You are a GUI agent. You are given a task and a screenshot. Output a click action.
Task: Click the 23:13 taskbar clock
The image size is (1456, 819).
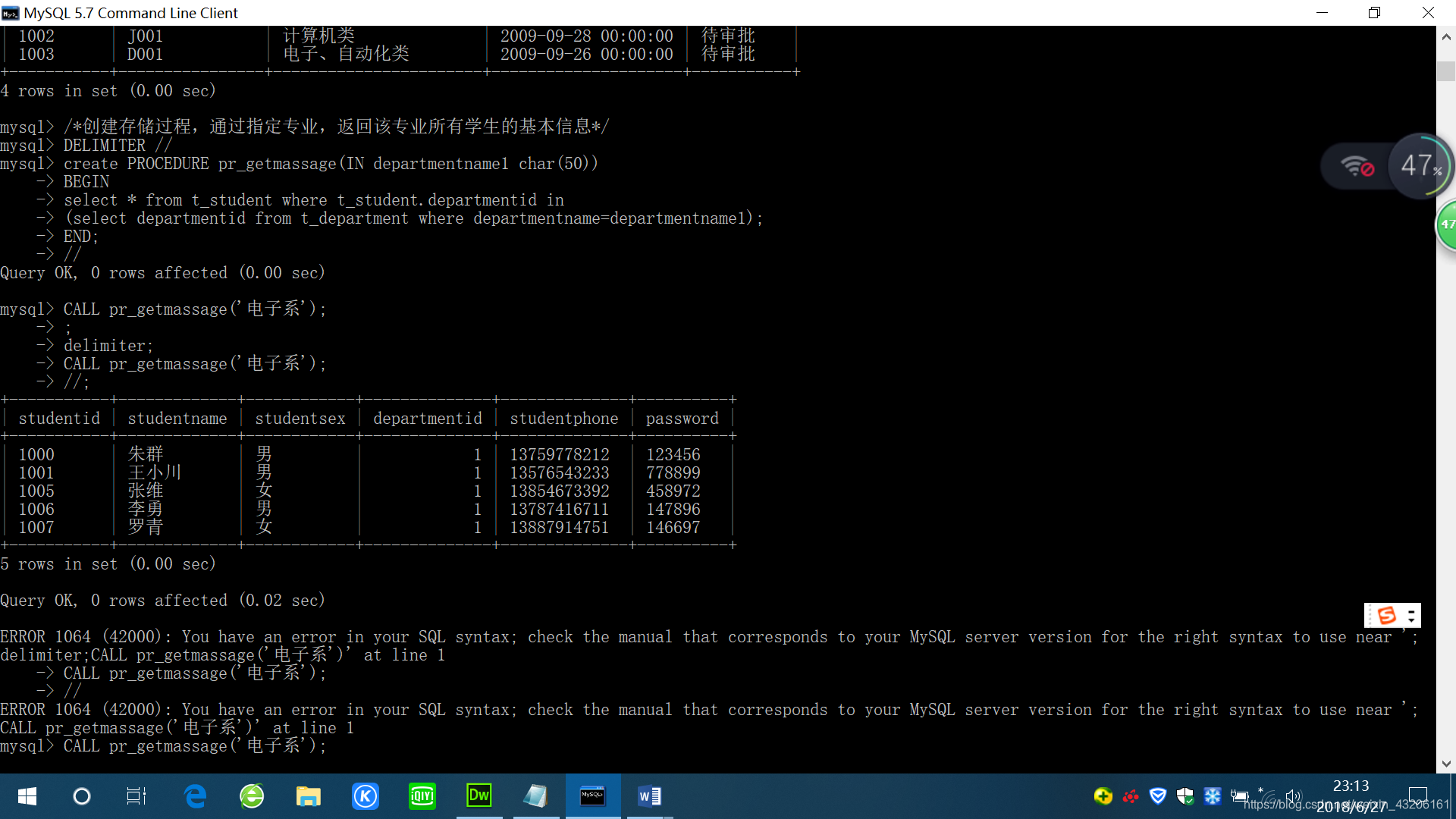(1351, 786)
